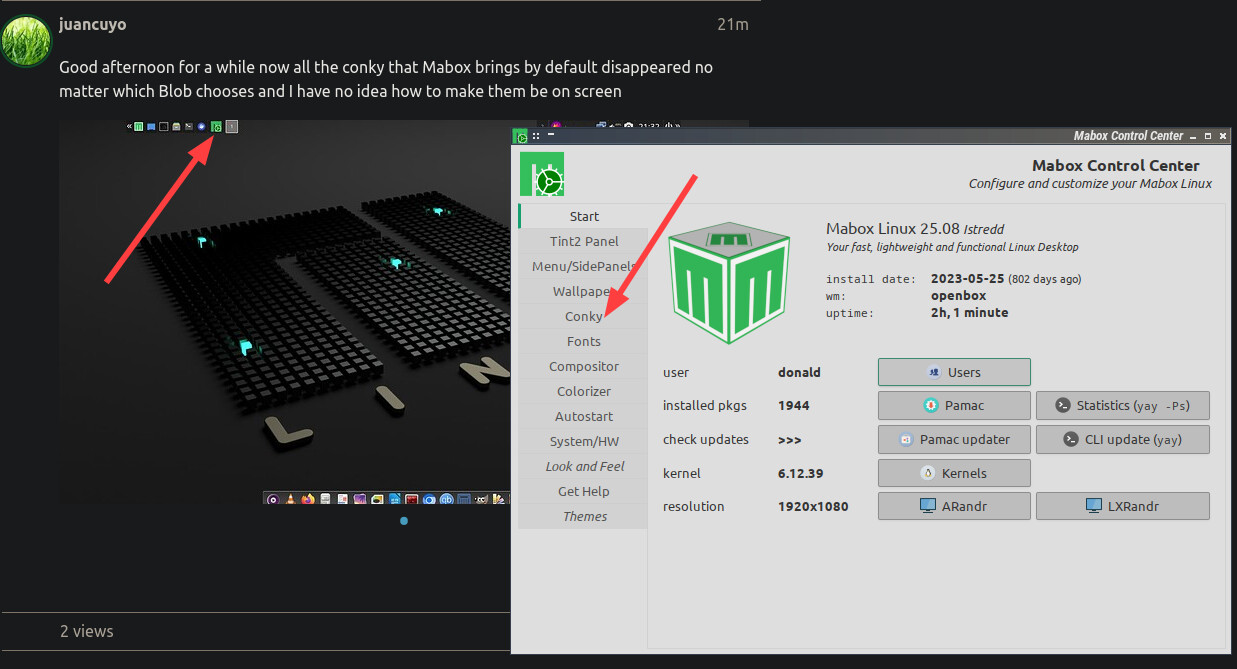Image resolution: width=1237 pixels, height=669 pixels.
Task: Click juancuyo's grass avatar
Action: click(x=26, y=41)
